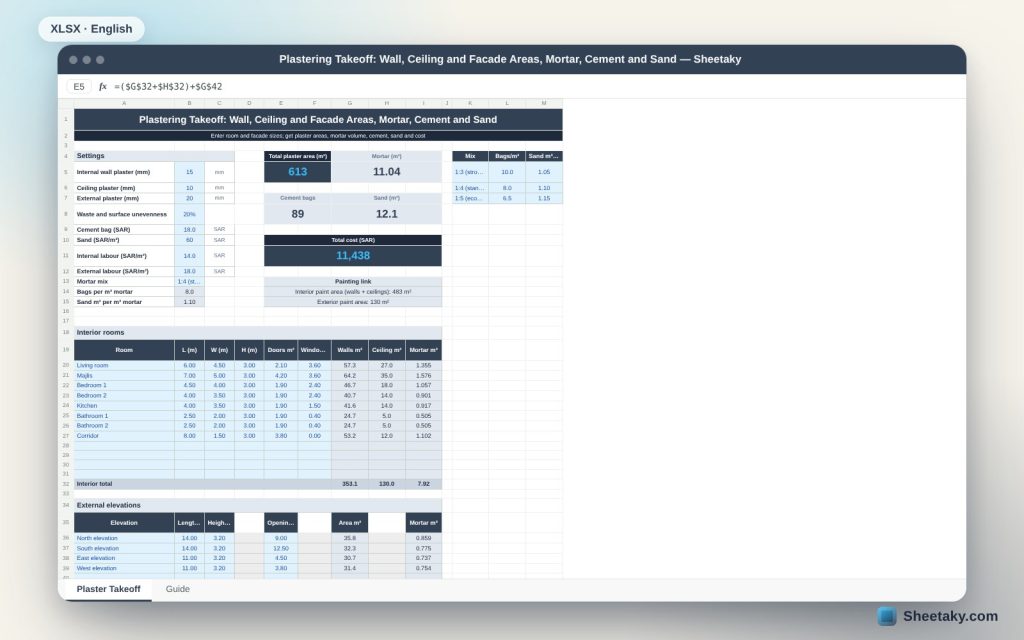Select the South elevation cell
Screen dimensions: 1024x640
click(124, 549)
